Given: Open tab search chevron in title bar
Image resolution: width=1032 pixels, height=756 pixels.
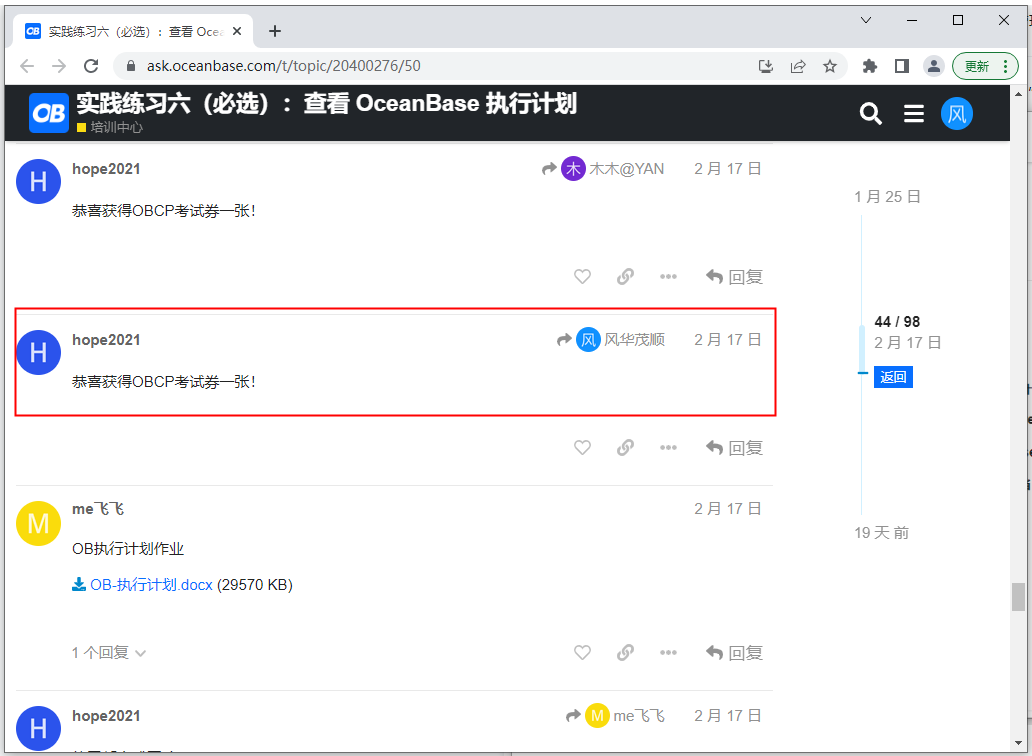Looking at the screenshot, I should 866,20.
